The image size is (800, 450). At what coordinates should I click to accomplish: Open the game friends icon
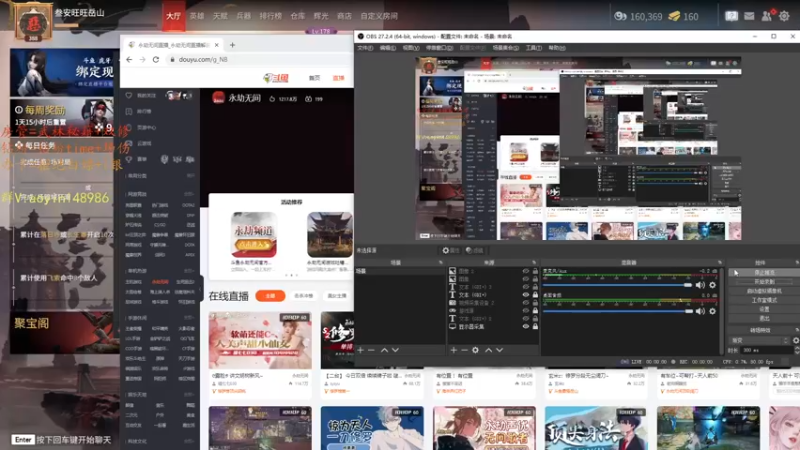[x=766, y=16]
